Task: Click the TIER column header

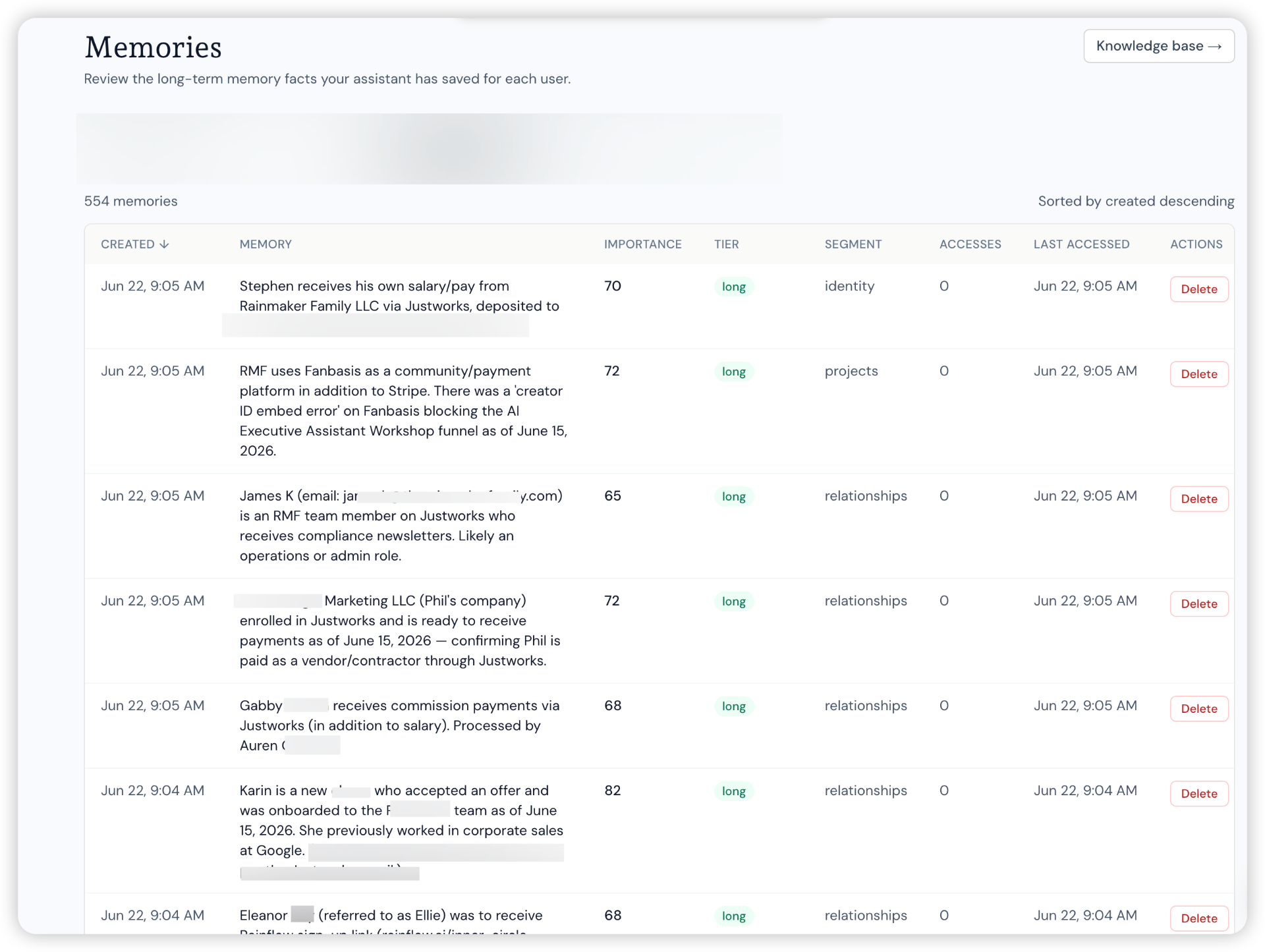Action: coord(726,244)
